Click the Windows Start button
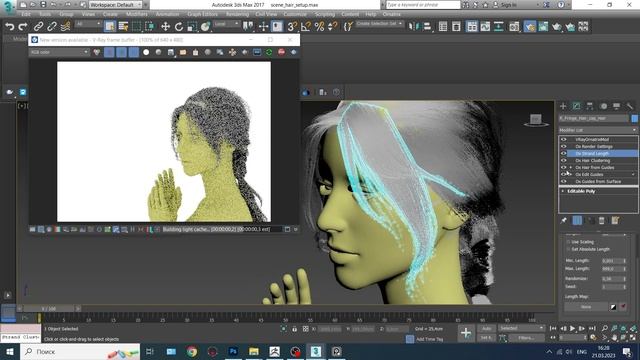Viewport: 640px width, 360px height. coord(9,351)
